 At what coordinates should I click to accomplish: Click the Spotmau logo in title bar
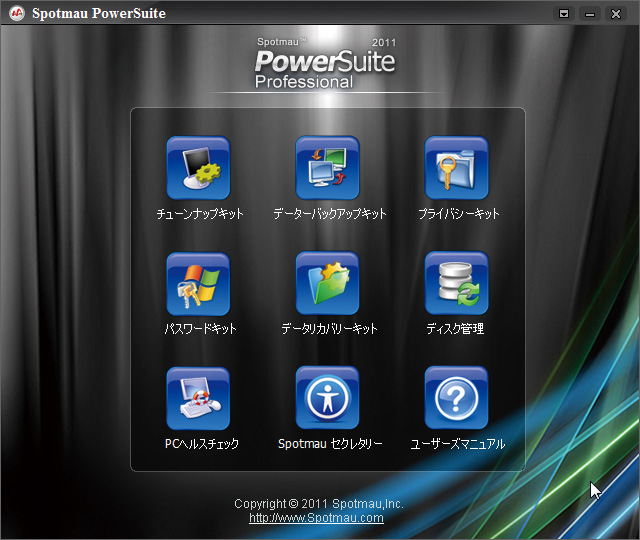(17, 13)
